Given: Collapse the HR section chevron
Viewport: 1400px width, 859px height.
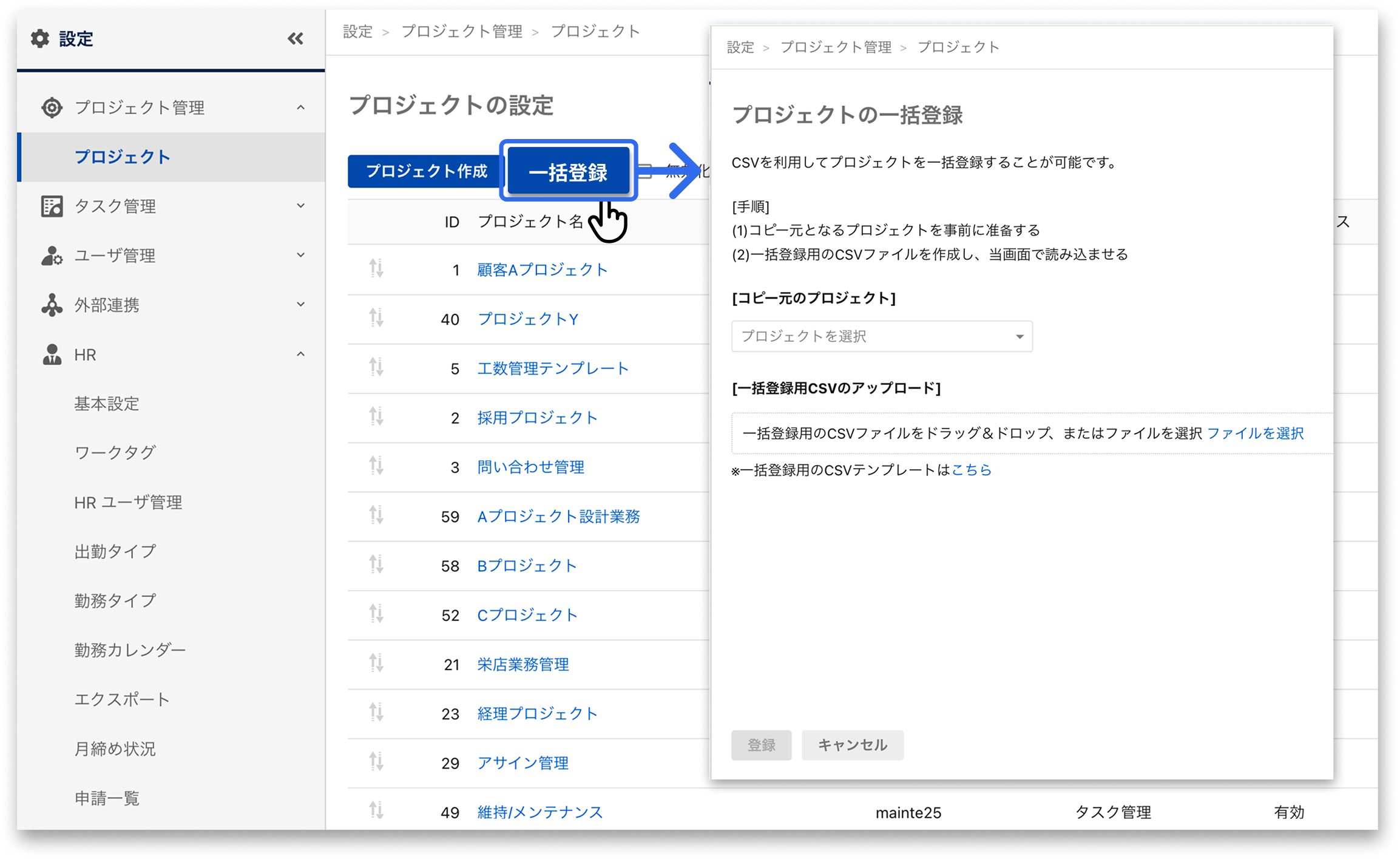Looking at the screenshot, I should [300, 354].
